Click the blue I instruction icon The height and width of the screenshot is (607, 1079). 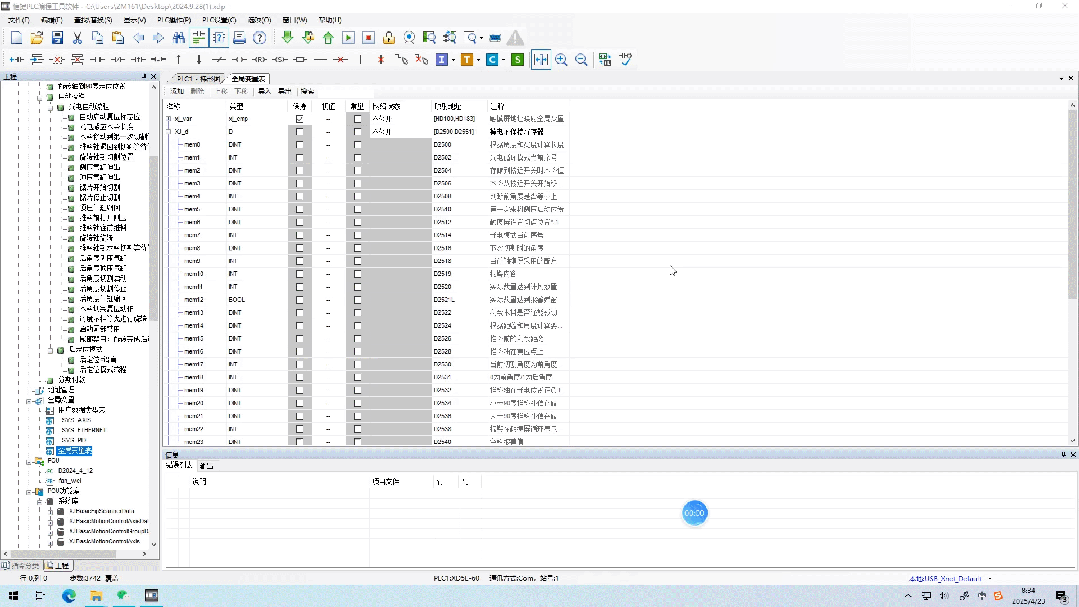click(x=442, y=60)
